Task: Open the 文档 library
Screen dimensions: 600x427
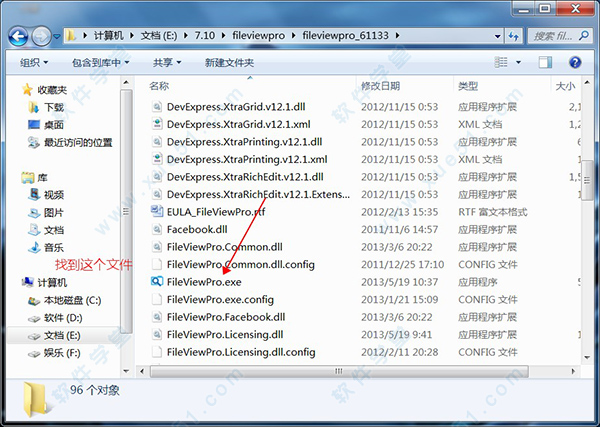Action: click(x=46, y=230)
